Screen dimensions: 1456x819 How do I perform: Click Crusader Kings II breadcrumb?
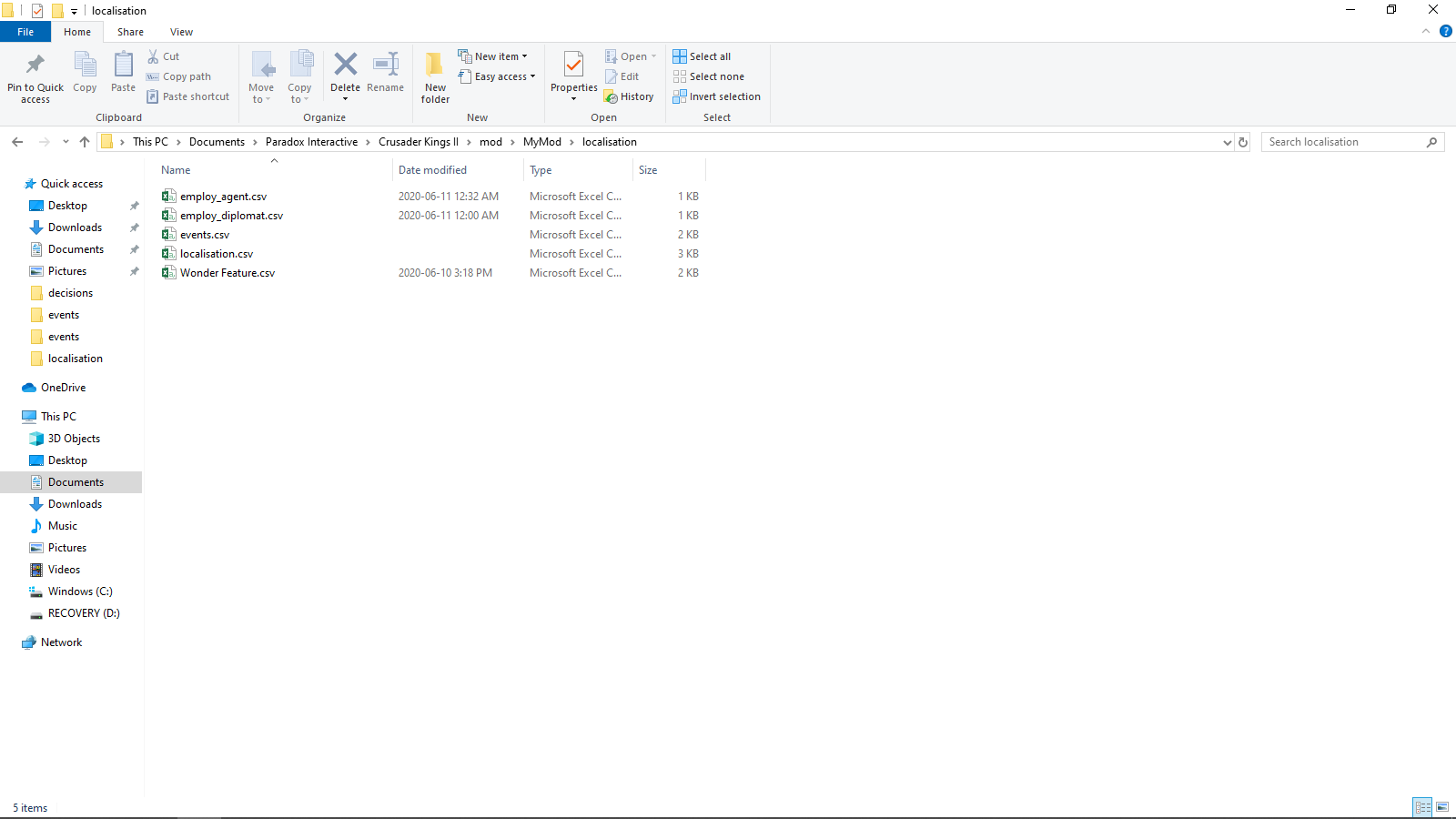419,142
